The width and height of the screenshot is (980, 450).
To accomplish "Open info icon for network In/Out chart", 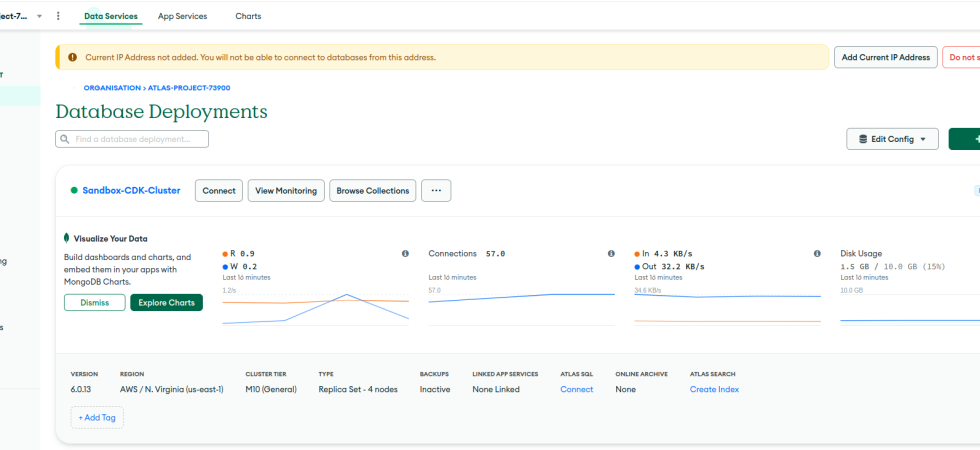I will click(817, 254).
